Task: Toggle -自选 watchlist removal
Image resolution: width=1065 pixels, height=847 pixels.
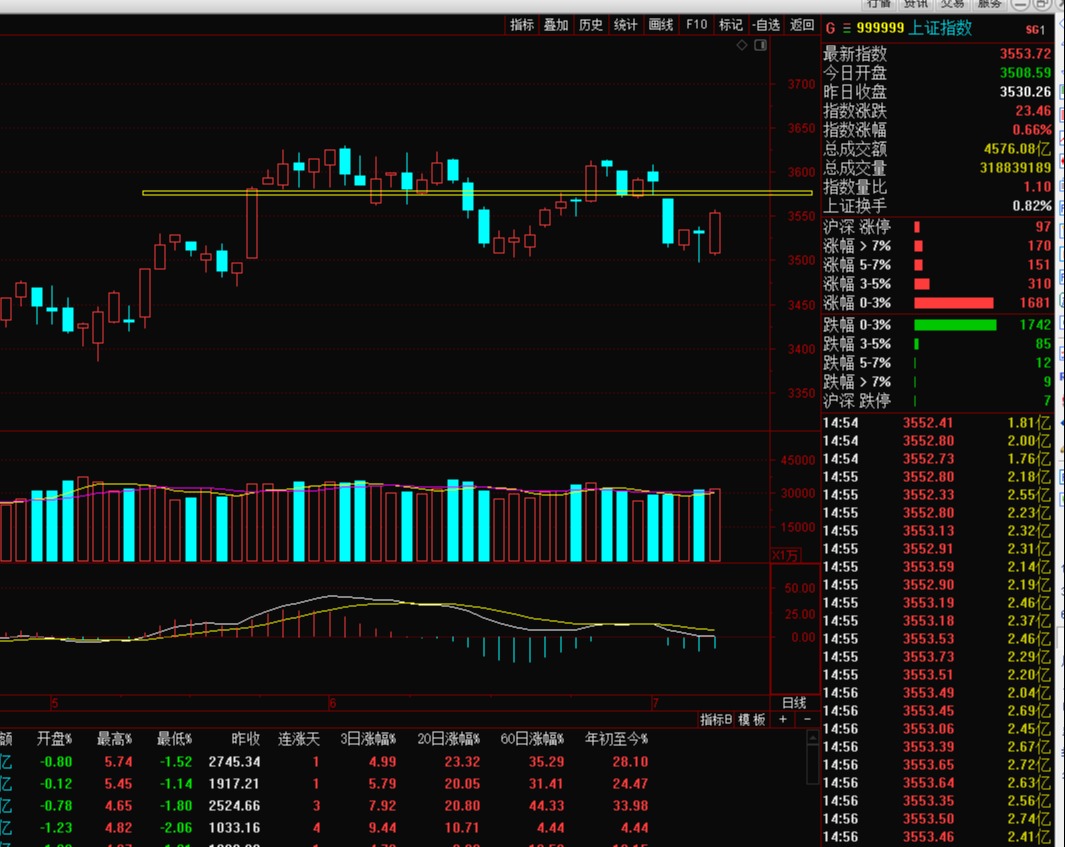Action: coord(766,25)
